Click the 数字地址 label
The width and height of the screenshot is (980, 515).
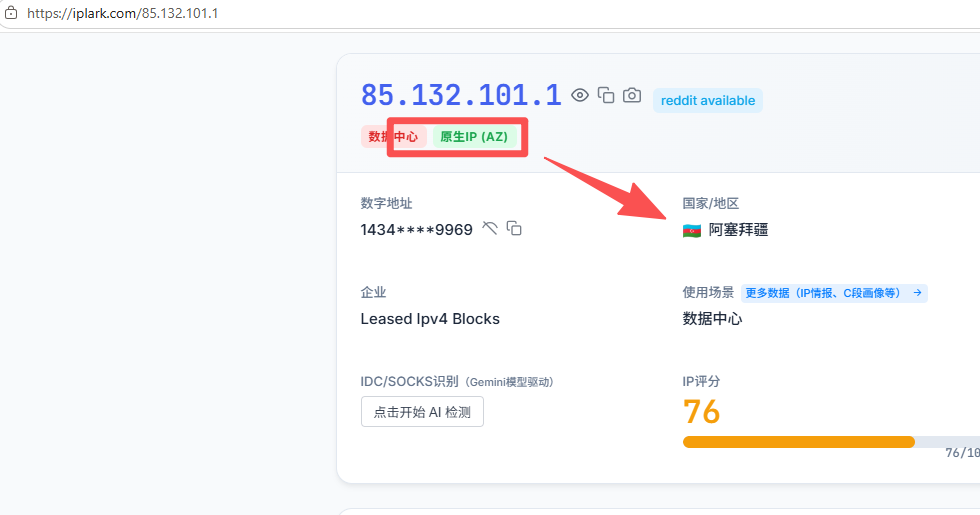386,203
